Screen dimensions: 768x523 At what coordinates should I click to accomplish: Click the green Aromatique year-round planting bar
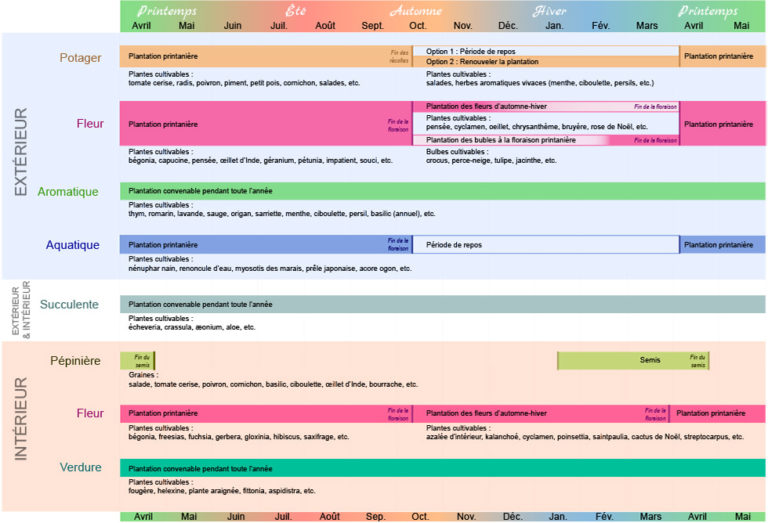[443, 191]
